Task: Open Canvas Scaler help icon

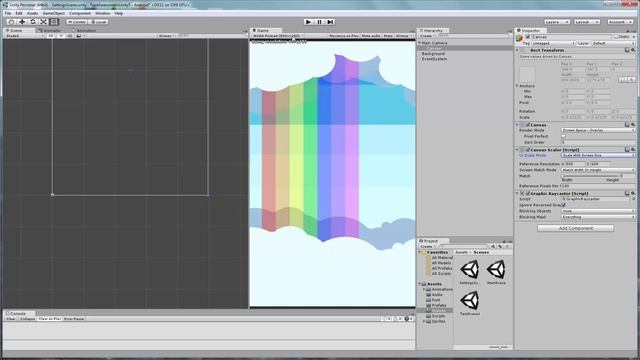Action: tap(627, 150)
